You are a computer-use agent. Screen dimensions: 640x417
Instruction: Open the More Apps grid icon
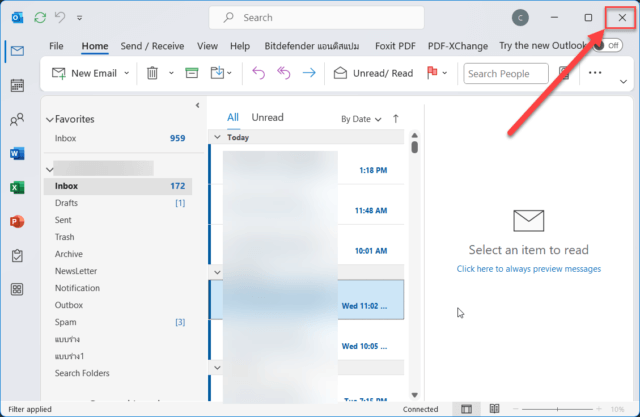coord(17,289)
